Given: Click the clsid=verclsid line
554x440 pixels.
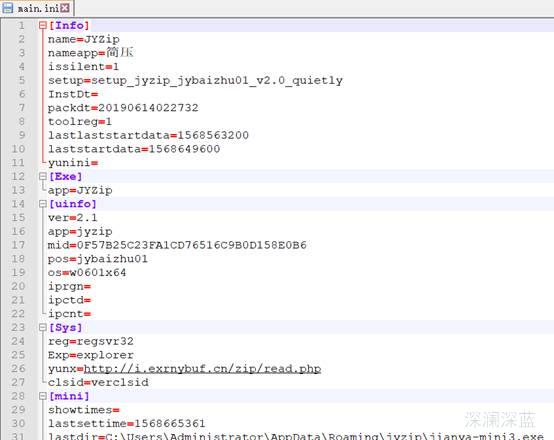Looking at the screenshot, I should 98,382.
